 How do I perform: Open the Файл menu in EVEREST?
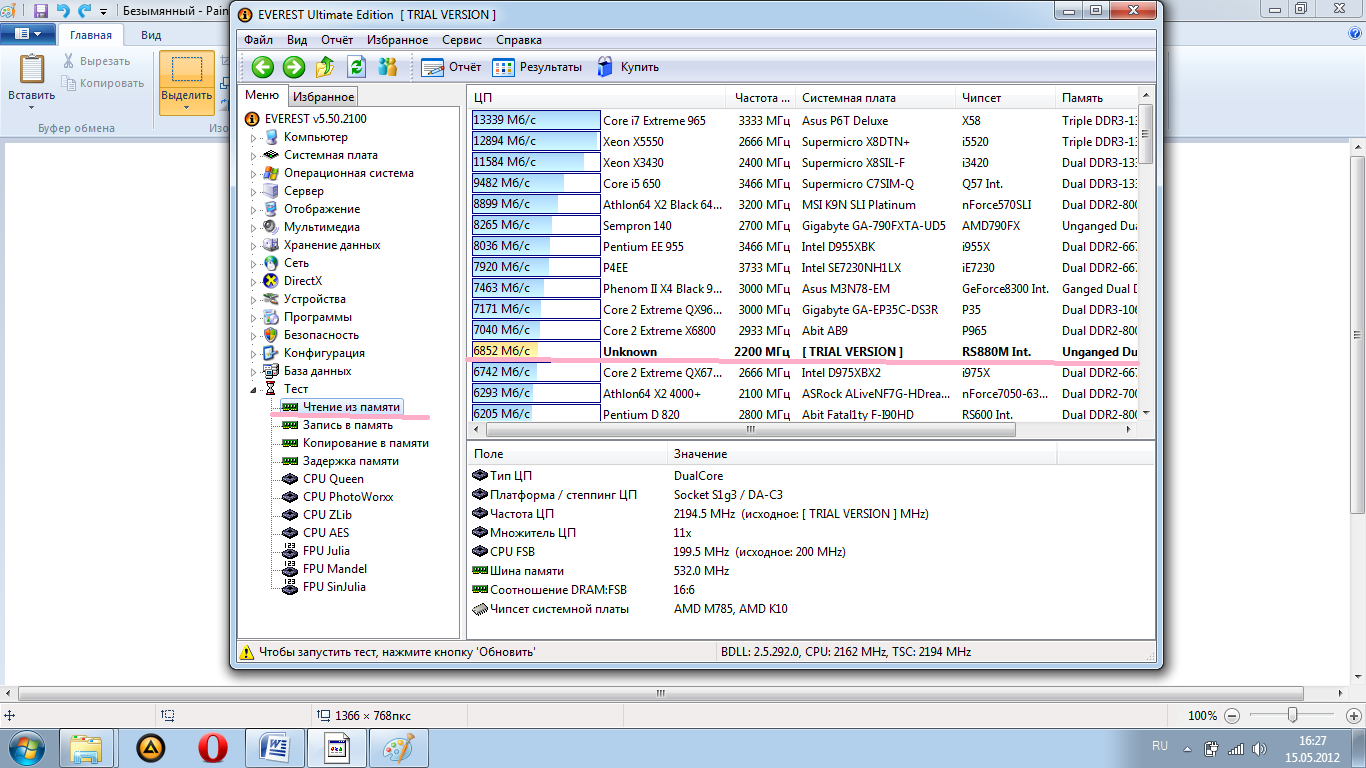[258, 40]
